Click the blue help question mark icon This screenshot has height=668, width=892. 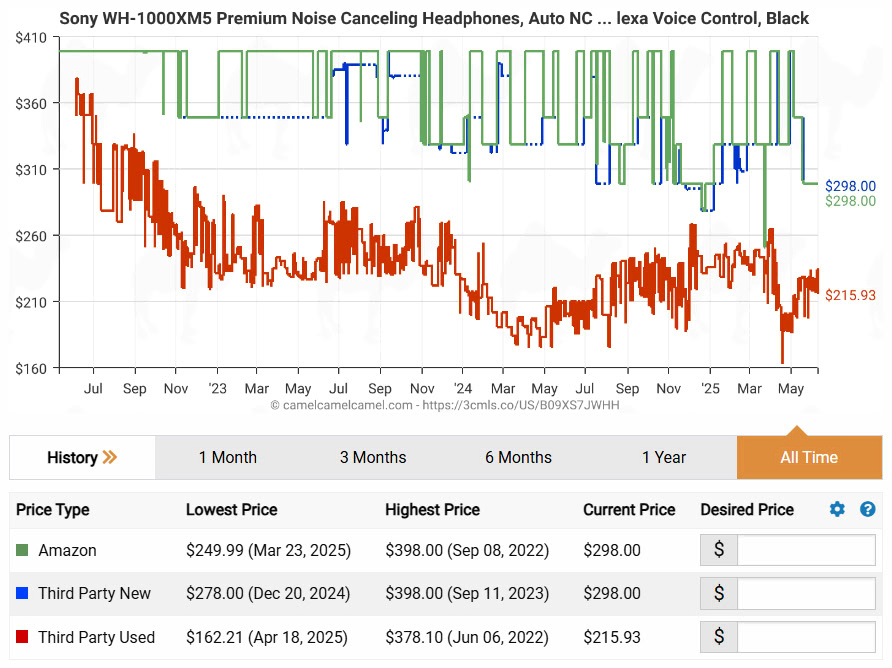tap(867, 510)
